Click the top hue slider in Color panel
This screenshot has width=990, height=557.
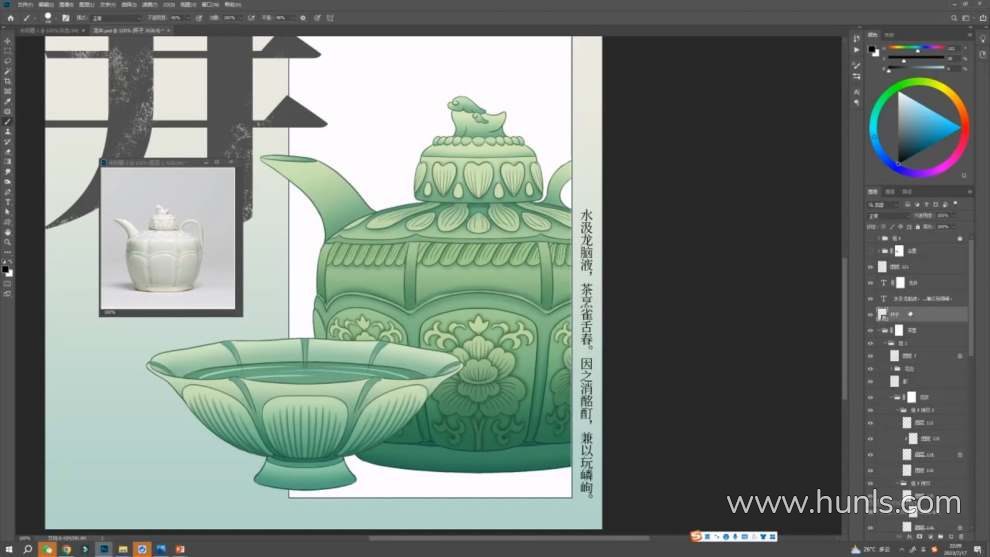916,47
